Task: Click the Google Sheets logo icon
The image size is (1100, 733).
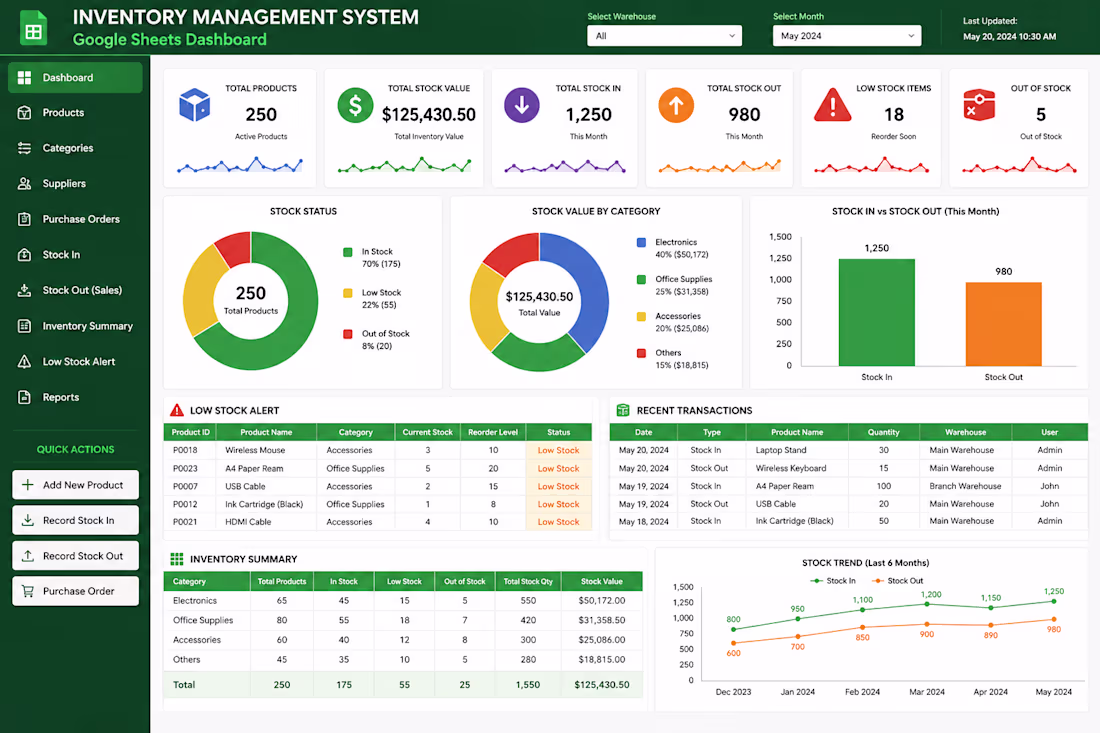Action: click(33, 29)
